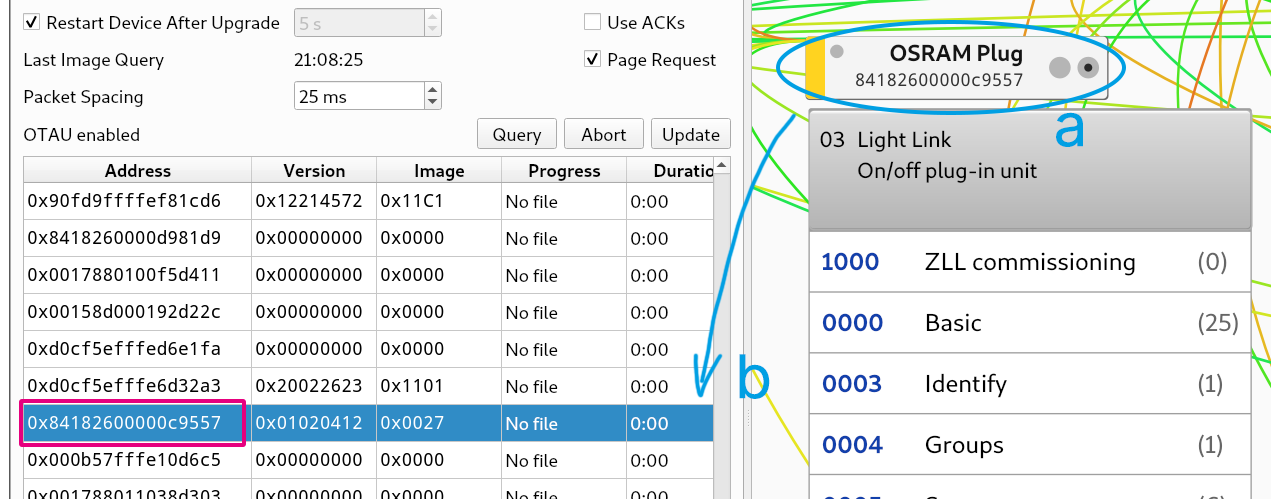Select row with address 0x00158d000192d22c
Screen dimensions: 1271x499
tap(368, 312)
